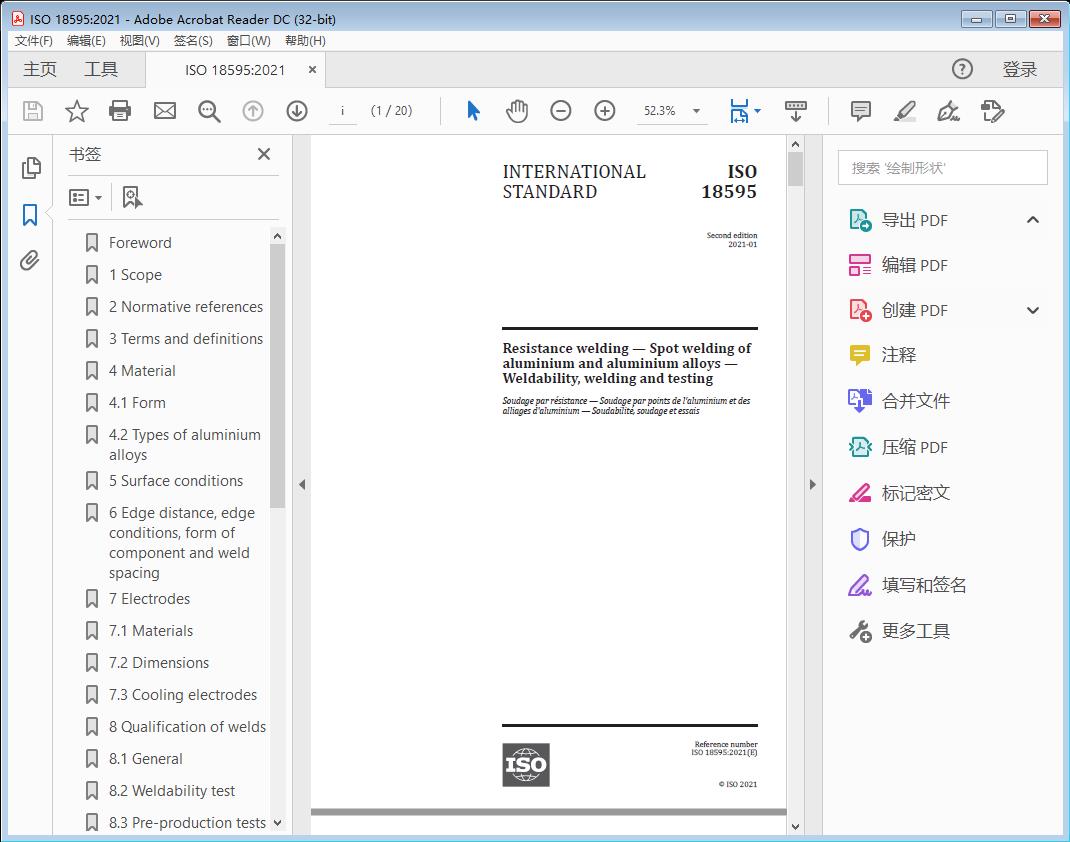The height and width of the screenshot is (842, 1070).
Task: Open the sign document pen tool
Action: click(x=949, y=111)
